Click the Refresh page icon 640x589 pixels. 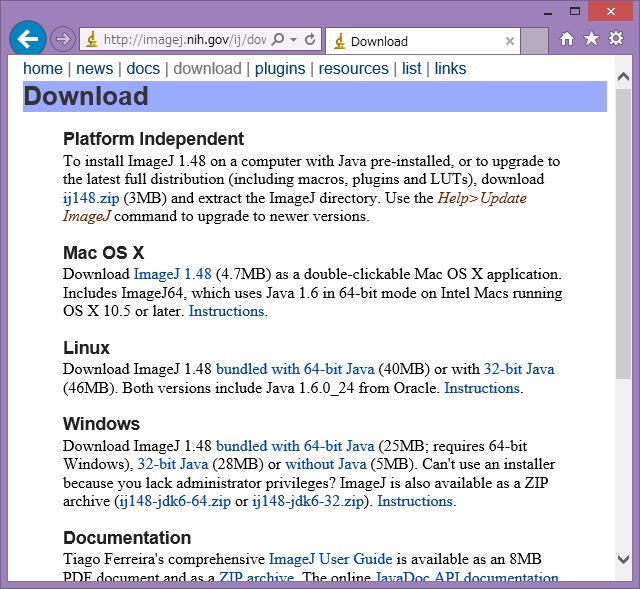click(310, 39)
